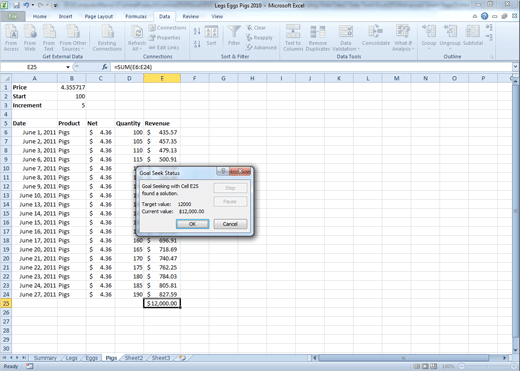
Task: Open Existing Connections
Action: click(107, 38)
